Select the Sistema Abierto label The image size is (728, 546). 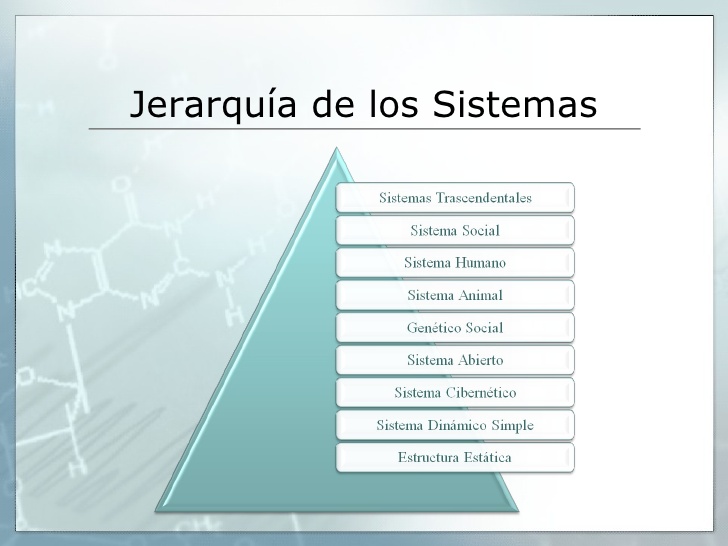pyautogui.click(x=455, y=360)
